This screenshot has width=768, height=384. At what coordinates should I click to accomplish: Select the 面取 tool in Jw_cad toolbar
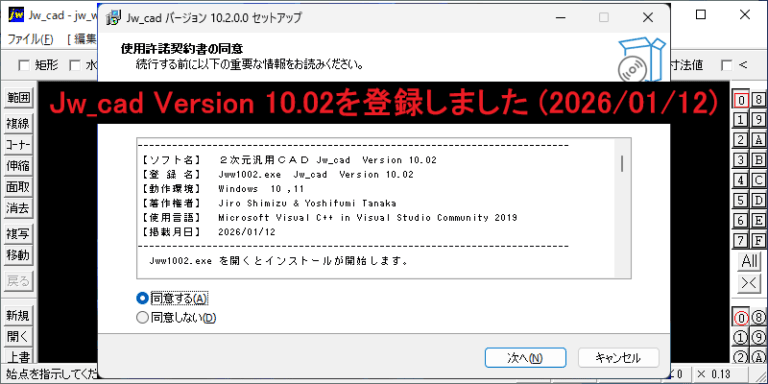(x=18, y=187)
